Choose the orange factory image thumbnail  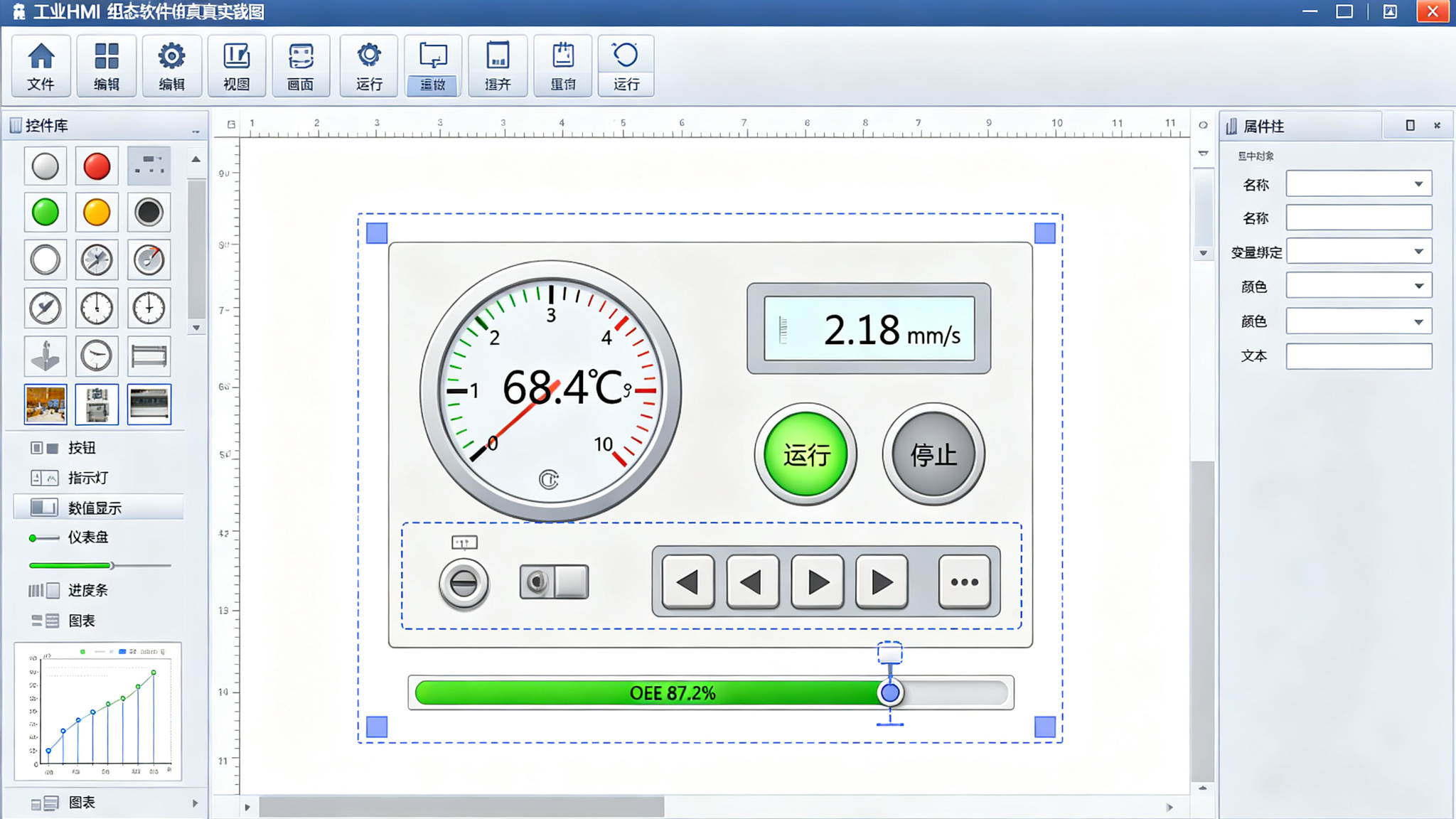point(45,404)
